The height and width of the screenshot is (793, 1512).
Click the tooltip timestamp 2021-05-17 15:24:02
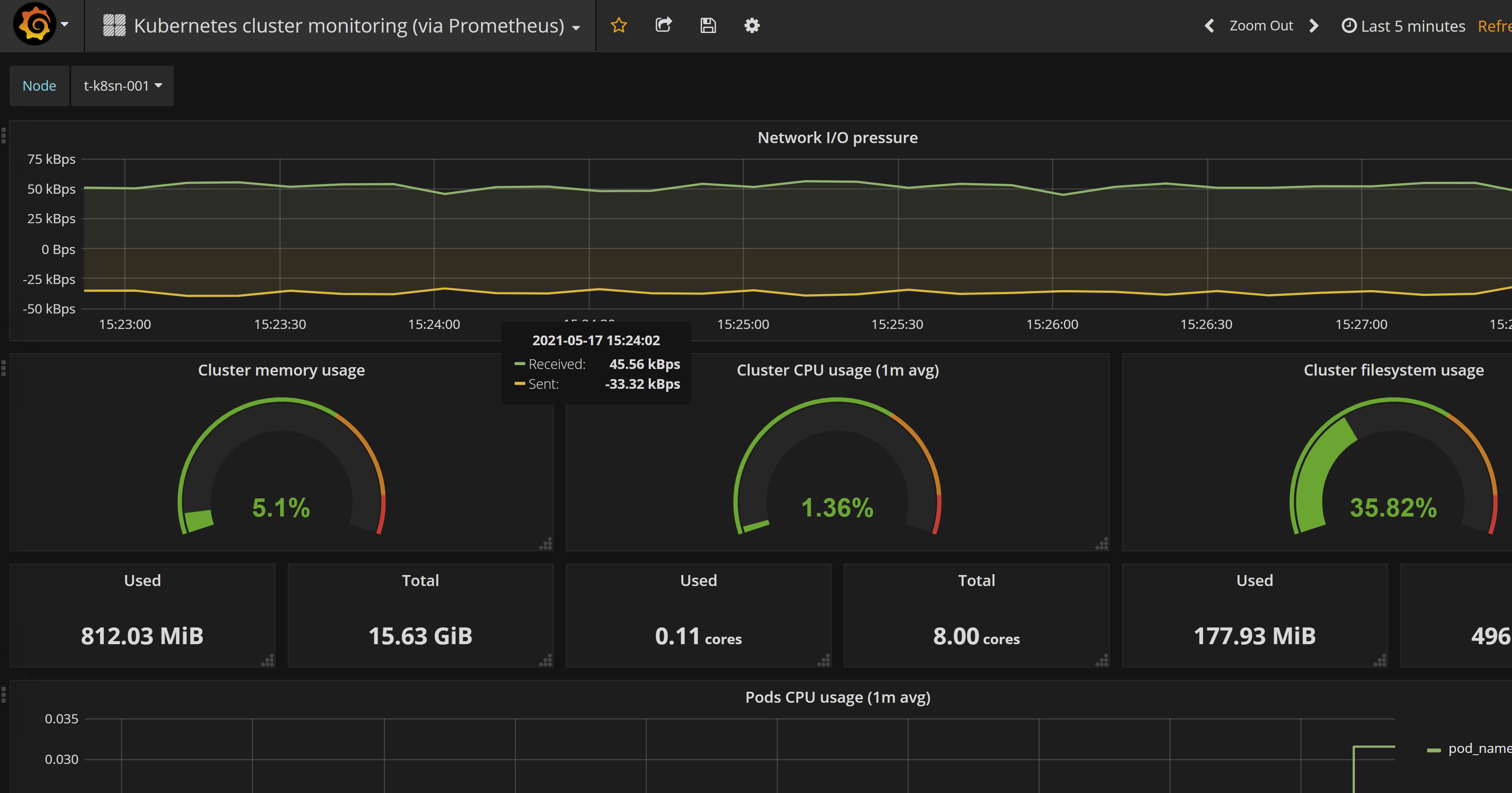pyautogui.click(x=596, y=341)
